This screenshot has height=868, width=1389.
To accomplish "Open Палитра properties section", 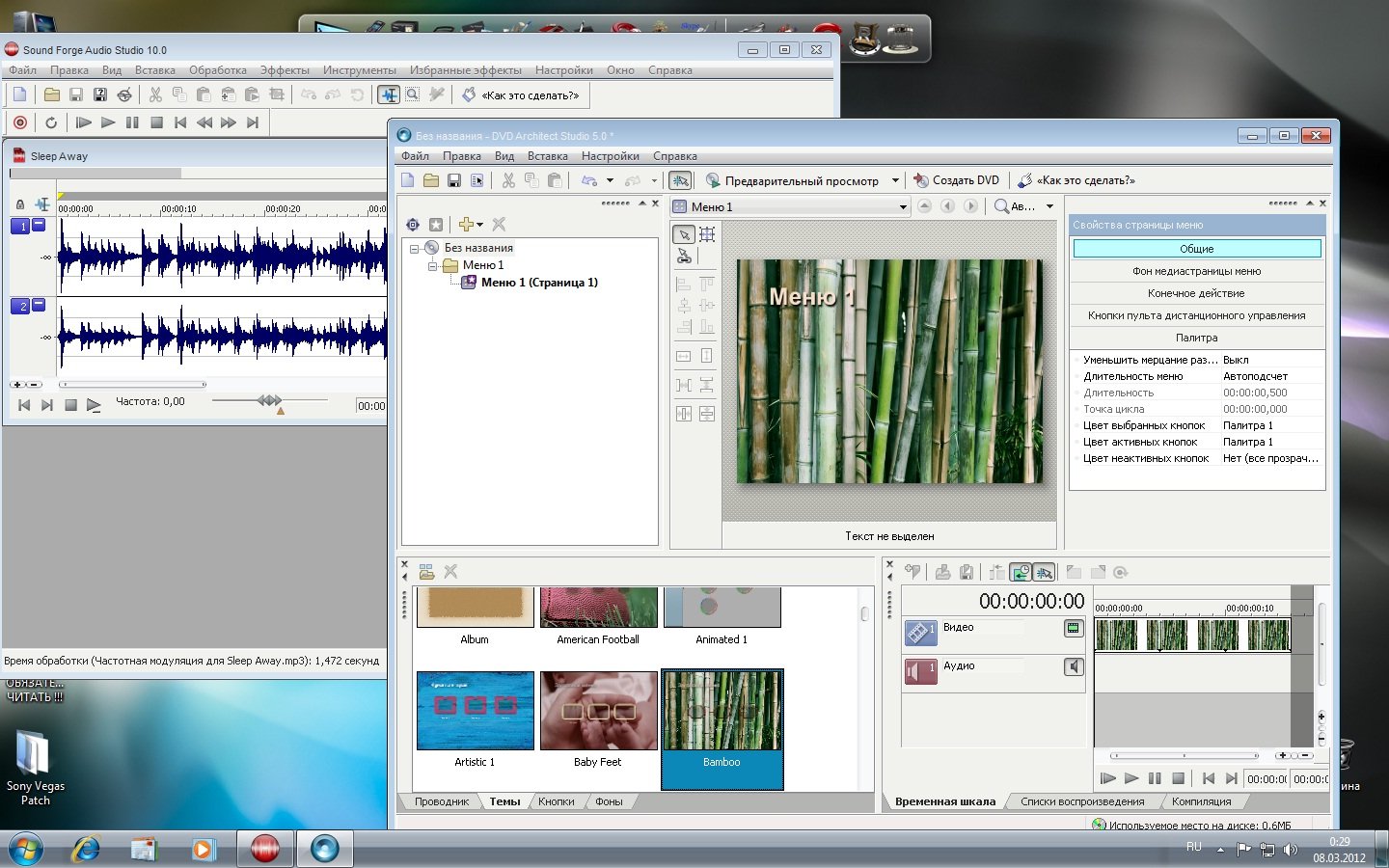I will (1197, 338).
